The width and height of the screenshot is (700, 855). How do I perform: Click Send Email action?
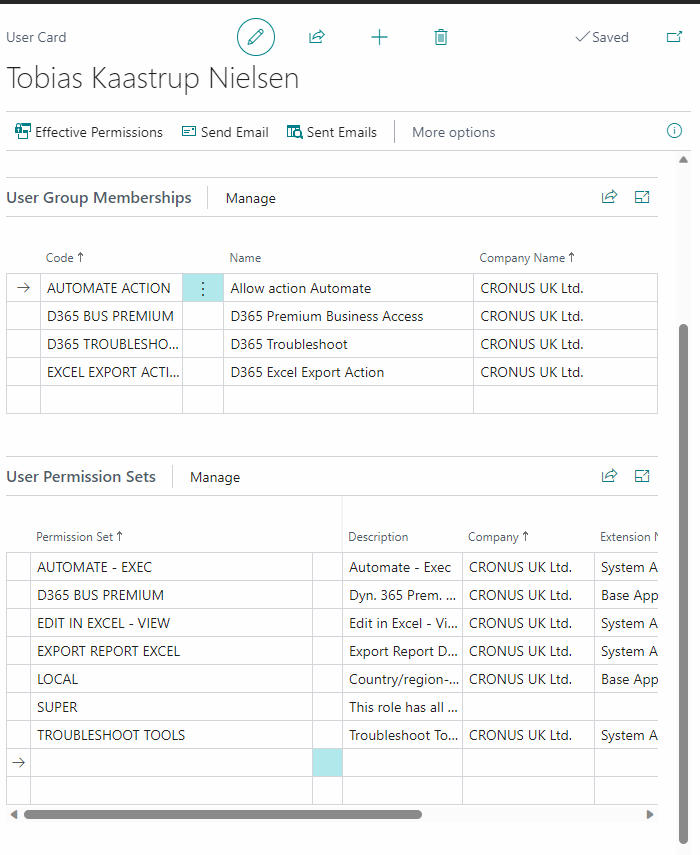coord(225,132)
